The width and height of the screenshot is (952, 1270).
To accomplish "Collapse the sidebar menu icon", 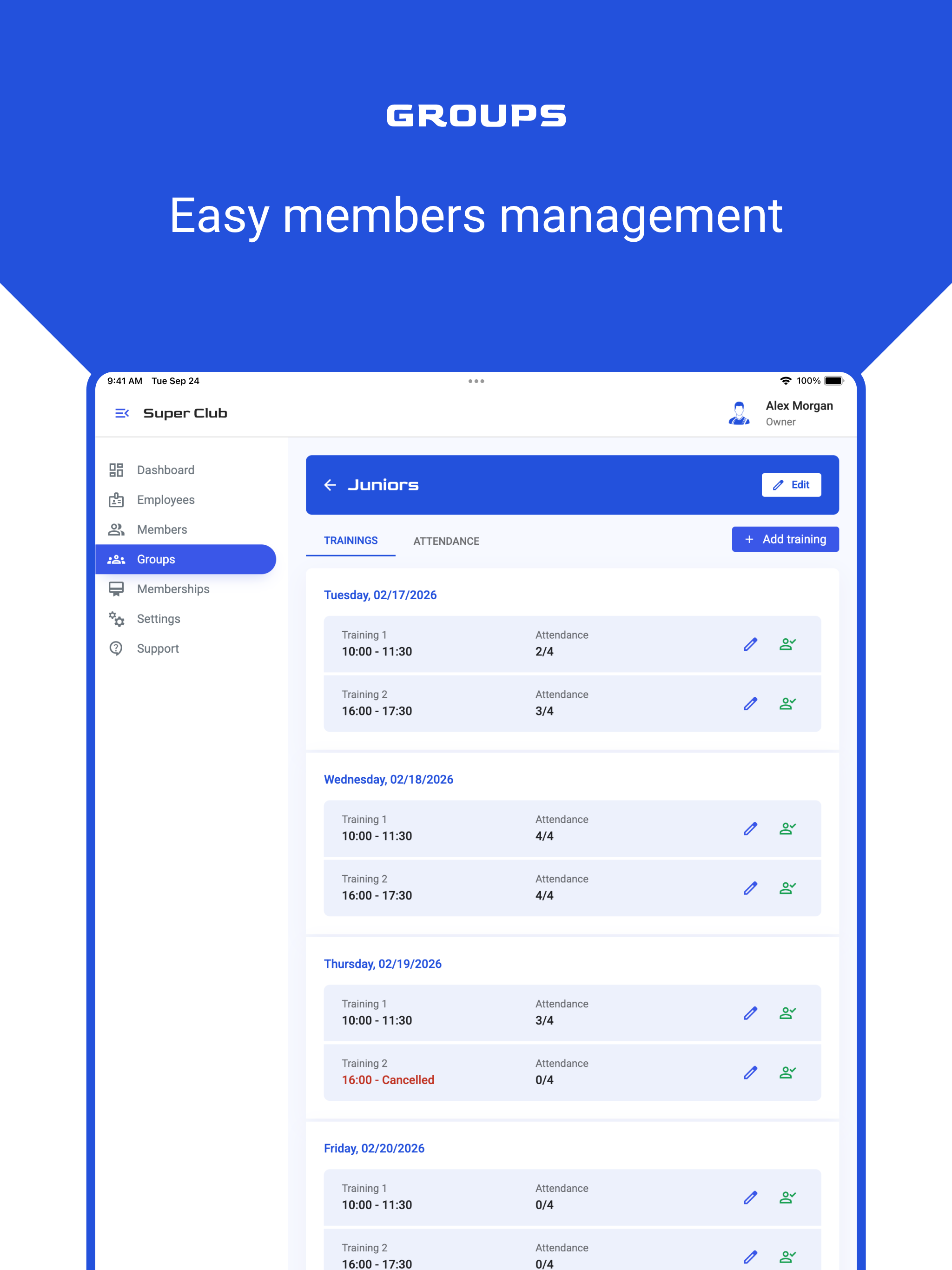I will coord(122,413).
